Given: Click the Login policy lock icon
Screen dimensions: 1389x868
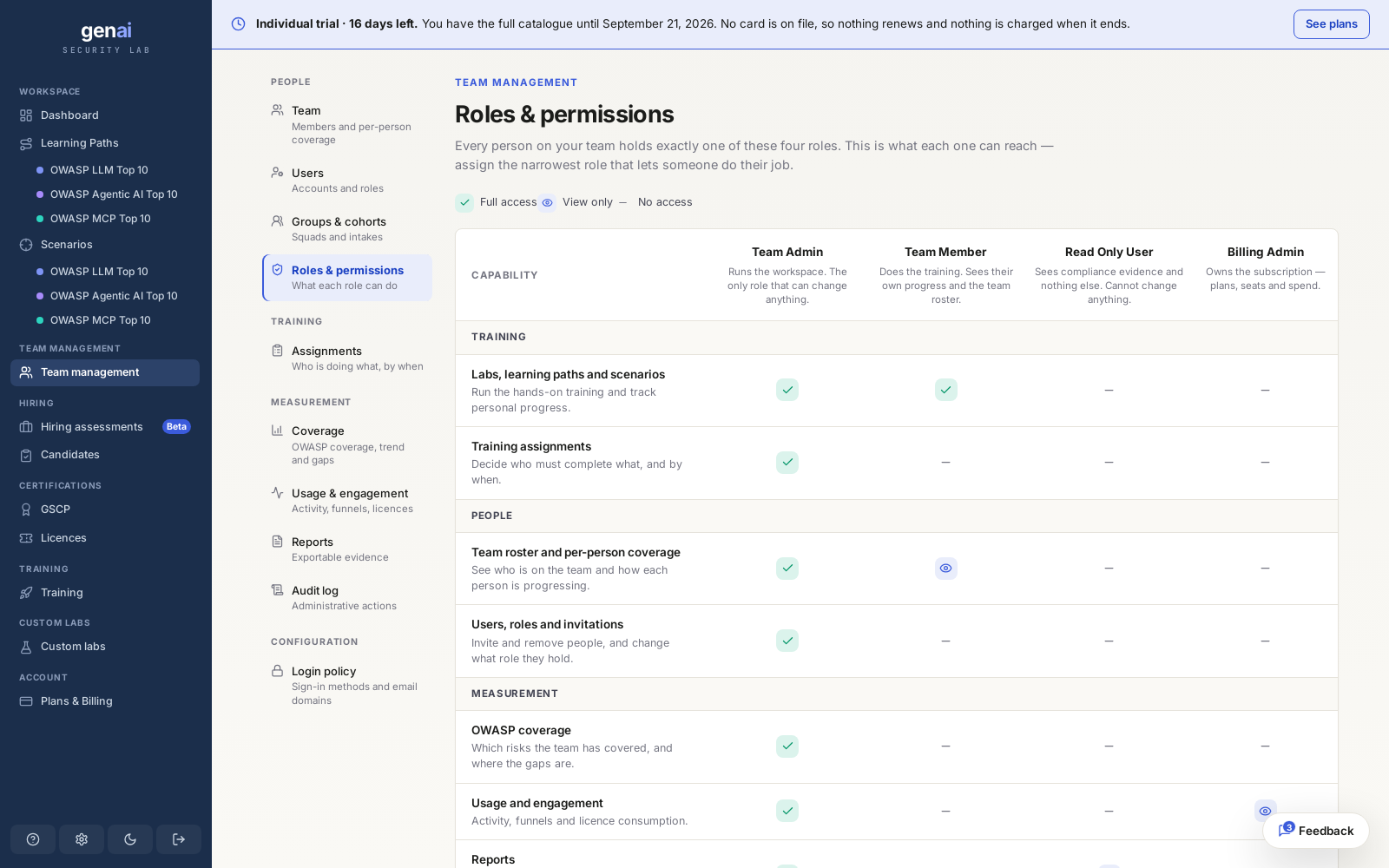Looking at the screenshot, I should pyautogui.click(x=278, y=671).
